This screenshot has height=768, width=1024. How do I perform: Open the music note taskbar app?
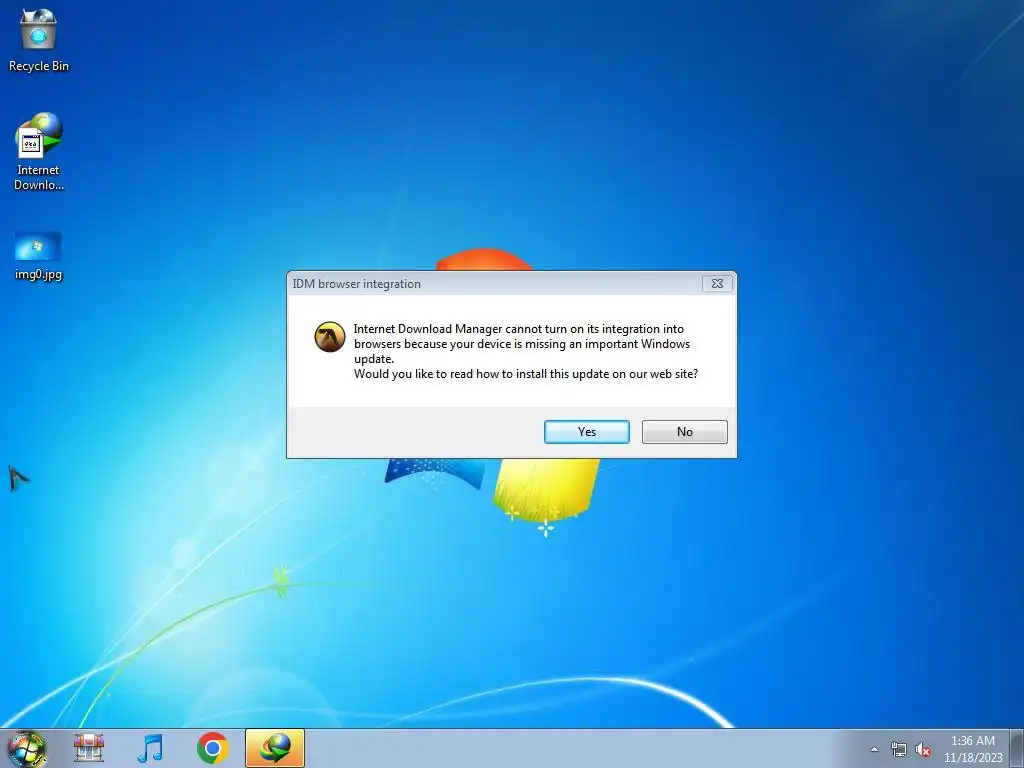(x=150, y=748)
